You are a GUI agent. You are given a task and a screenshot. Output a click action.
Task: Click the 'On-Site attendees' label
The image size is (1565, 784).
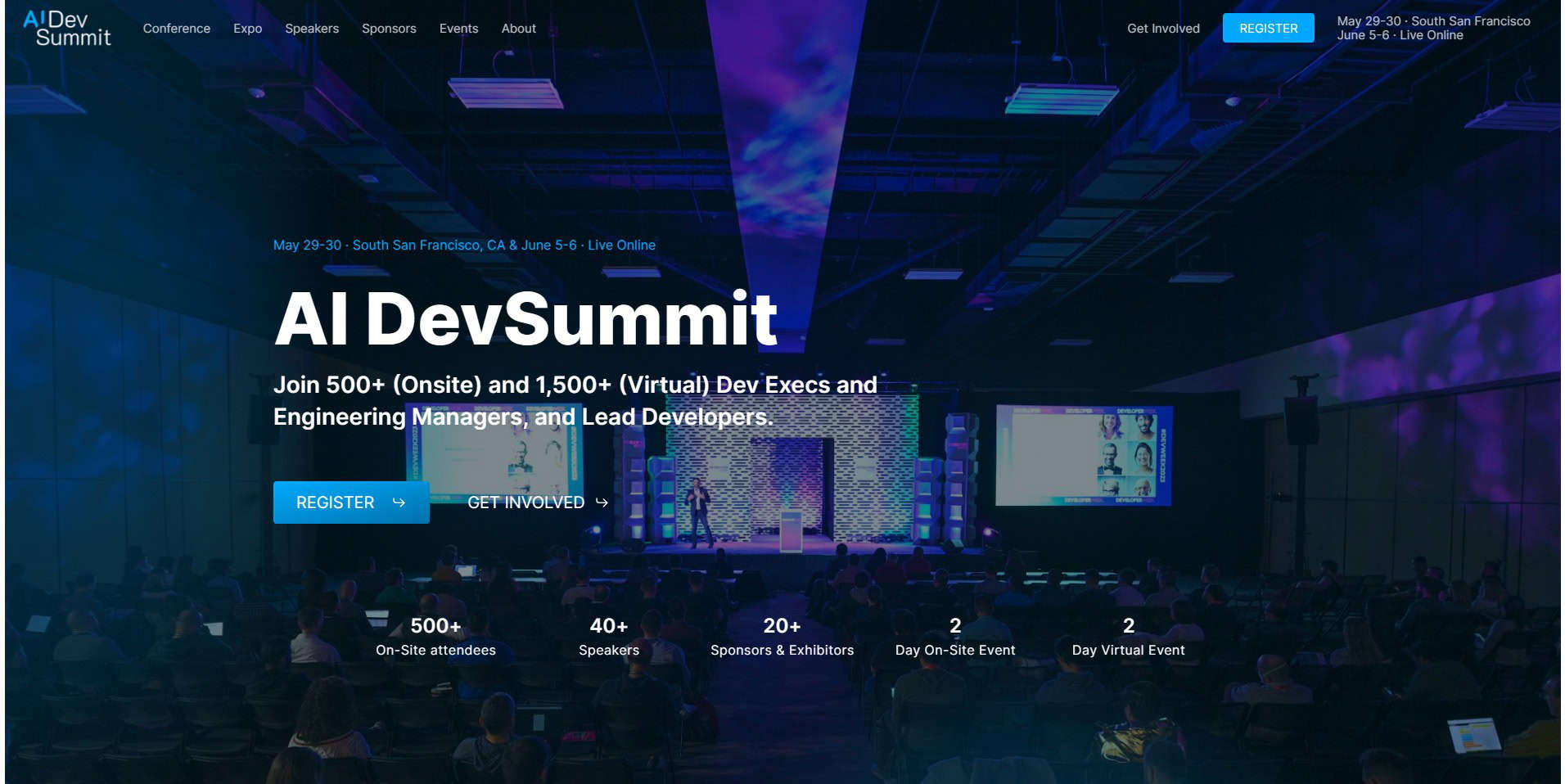tap(435, 650)
